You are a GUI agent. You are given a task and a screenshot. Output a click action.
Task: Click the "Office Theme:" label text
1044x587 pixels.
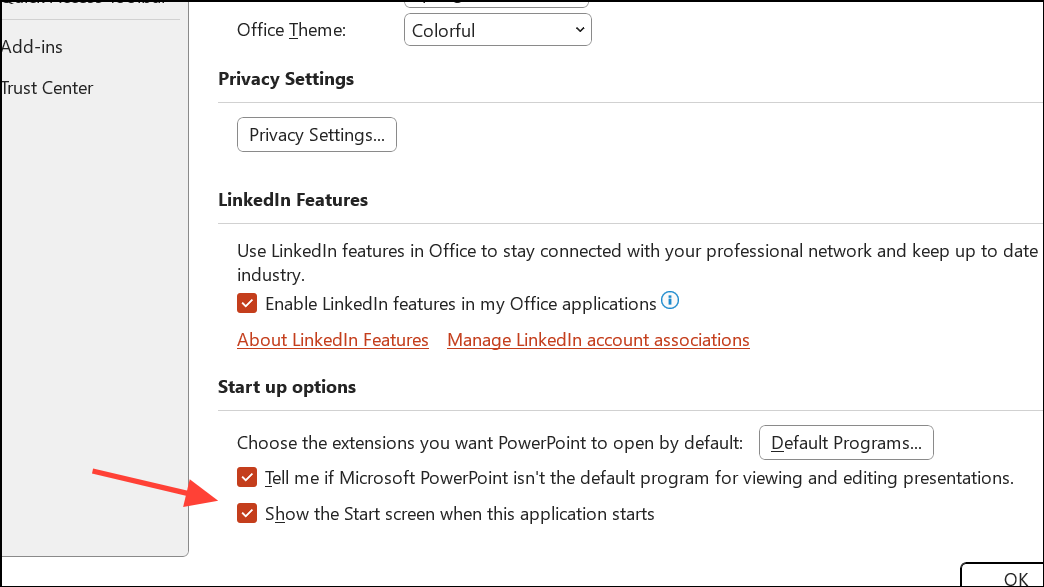pyautogui.click(x=291, y=30)
